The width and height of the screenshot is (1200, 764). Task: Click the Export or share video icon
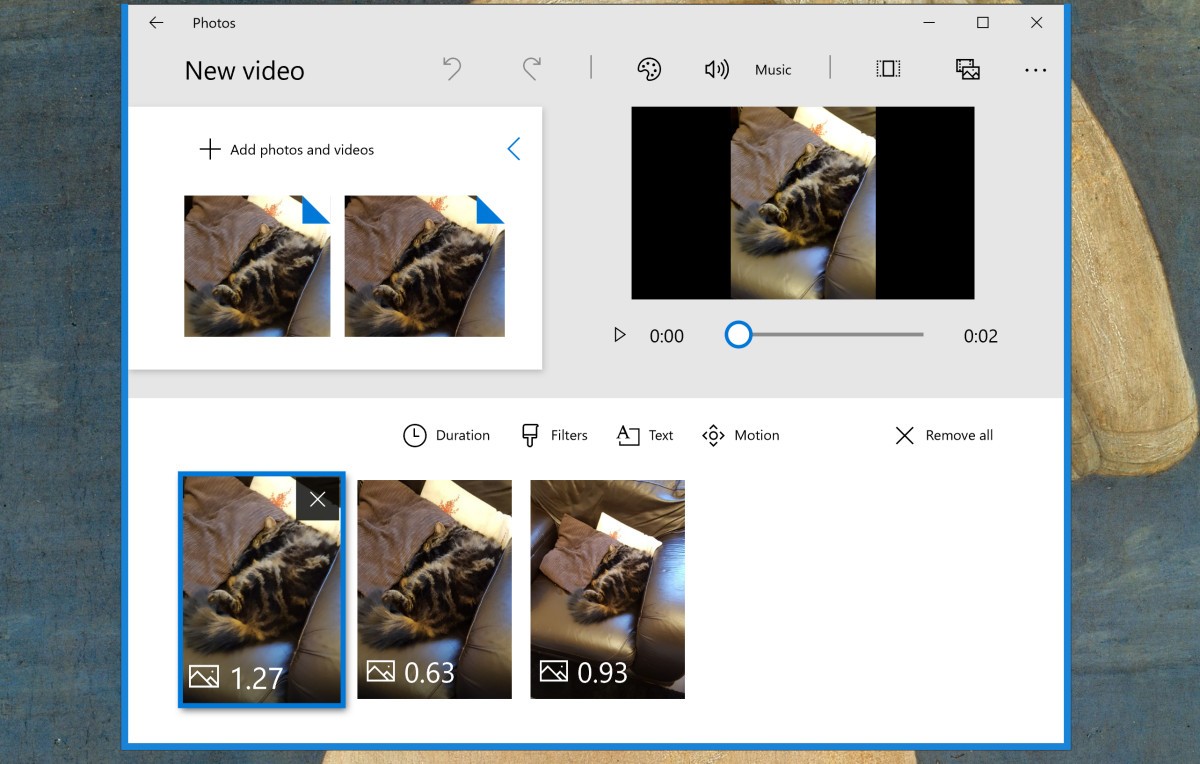coord(966,69)
